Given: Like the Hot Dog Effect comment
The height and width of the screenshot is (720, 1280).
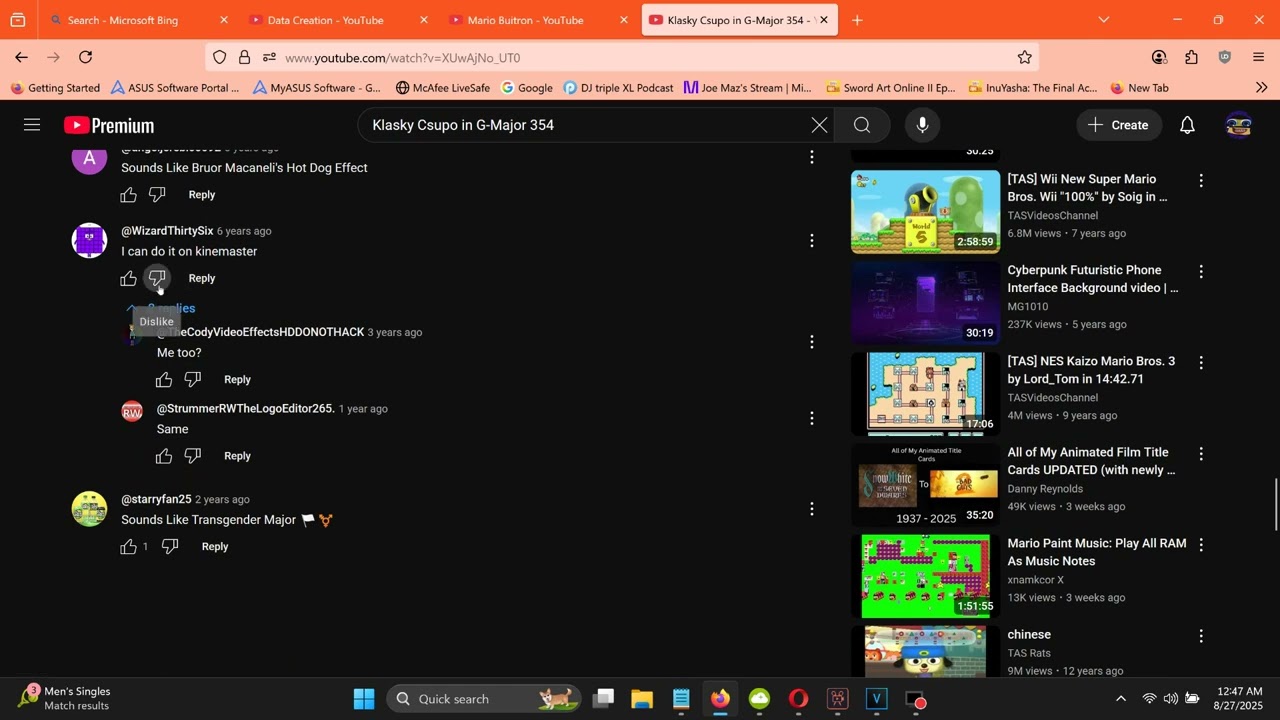Looking at the screenshot, I should [x=129, y=195].
